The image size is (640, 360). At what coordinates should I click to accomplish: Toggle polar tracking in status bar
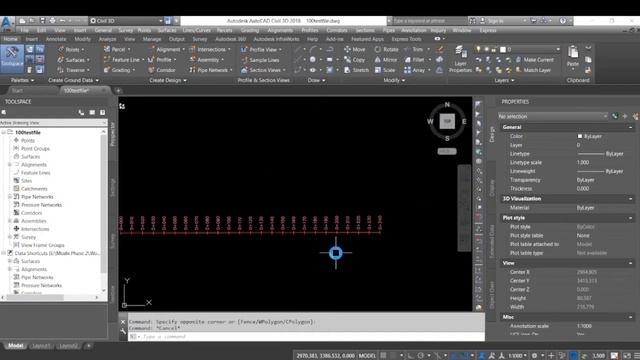click(421, 356)
